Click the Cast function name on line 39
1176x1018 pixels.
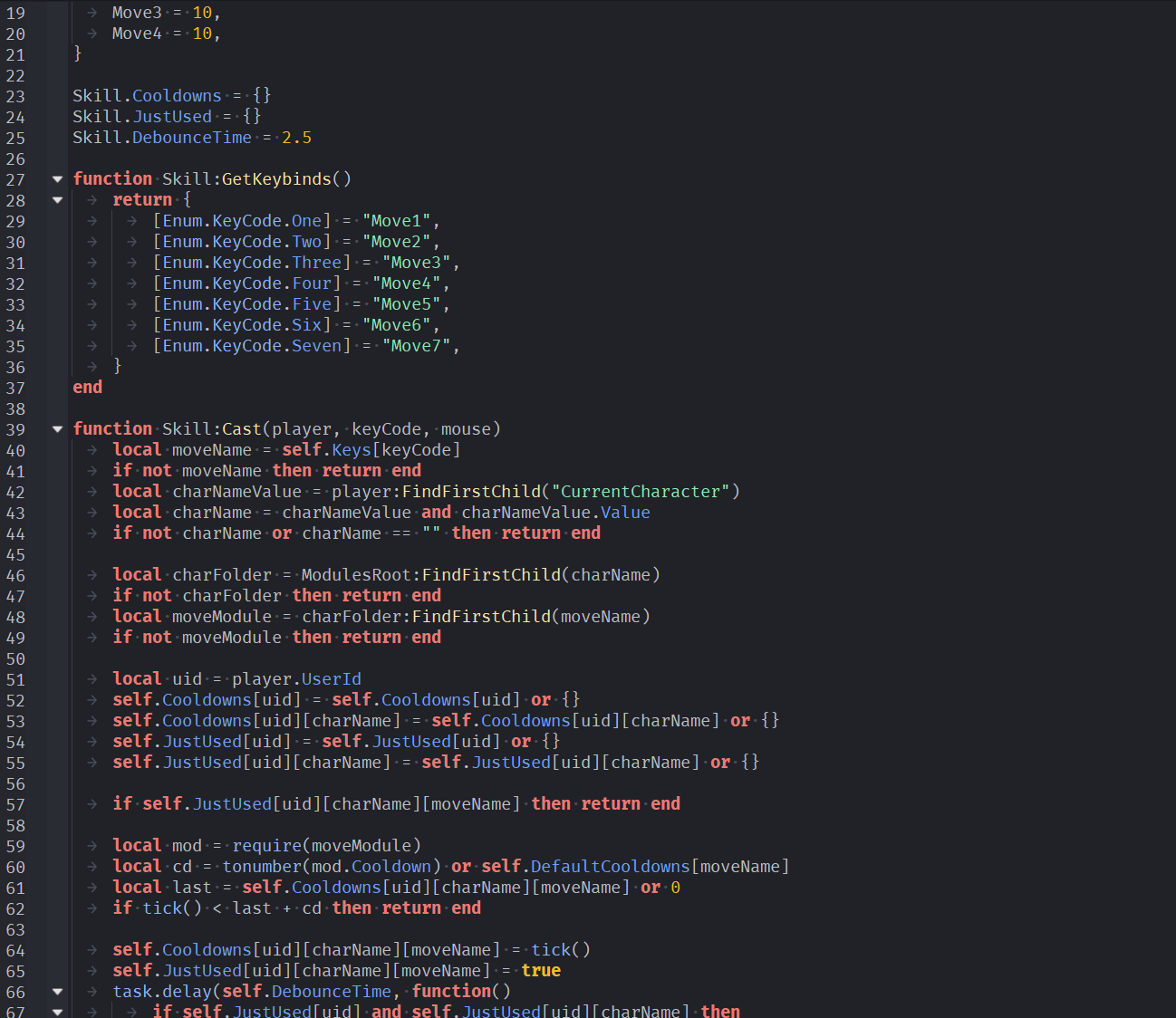[242, 429]
